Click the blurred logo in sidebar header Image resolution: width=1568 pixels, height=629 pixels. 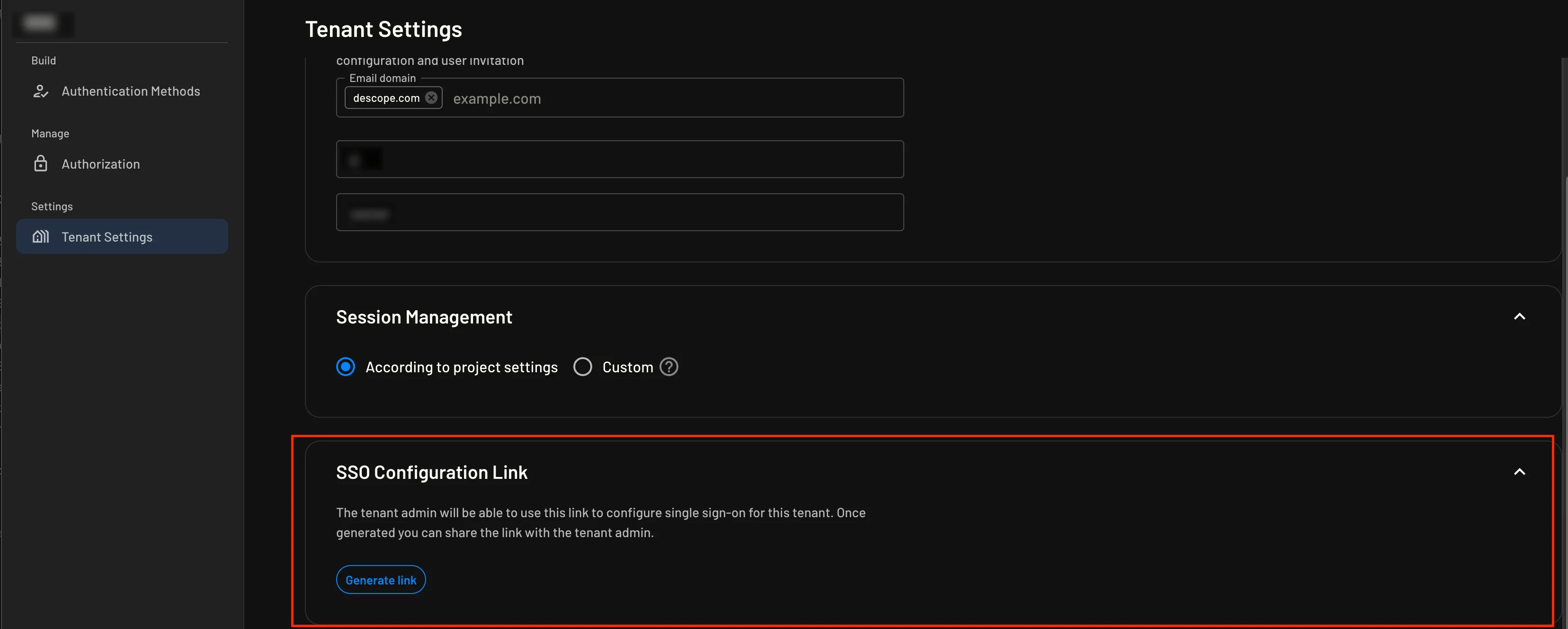pos(41,23)
